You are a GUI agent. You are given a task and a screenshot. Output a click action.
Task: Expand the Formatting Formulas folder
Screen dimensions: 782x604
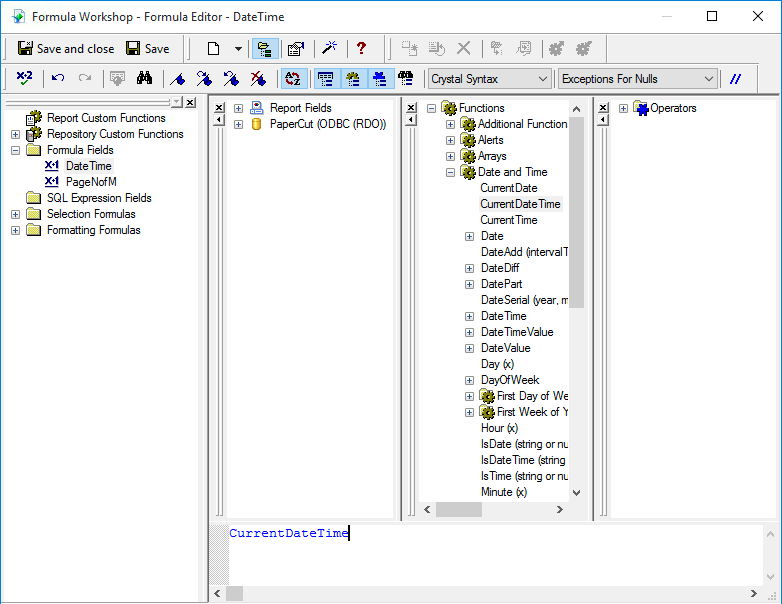coord(15,230)
